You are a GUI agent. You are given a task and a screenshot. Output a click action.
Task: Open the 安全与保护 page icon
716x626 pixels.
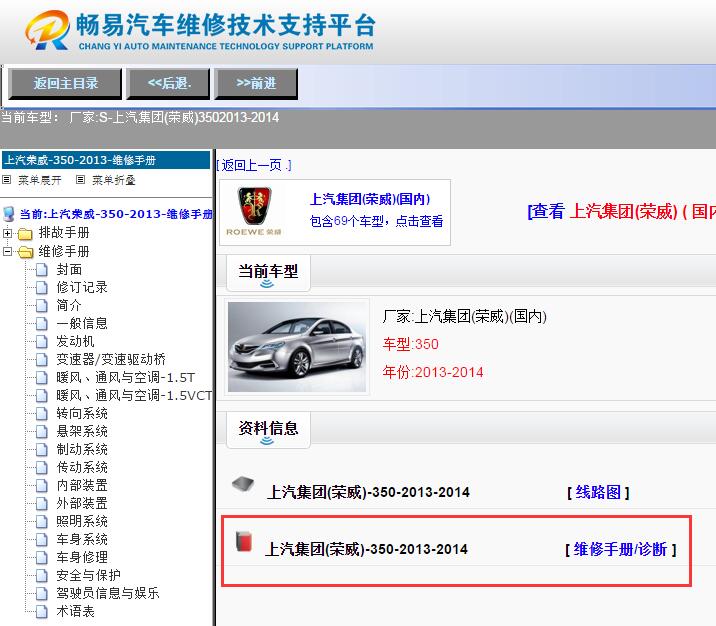tap(42, 575)
